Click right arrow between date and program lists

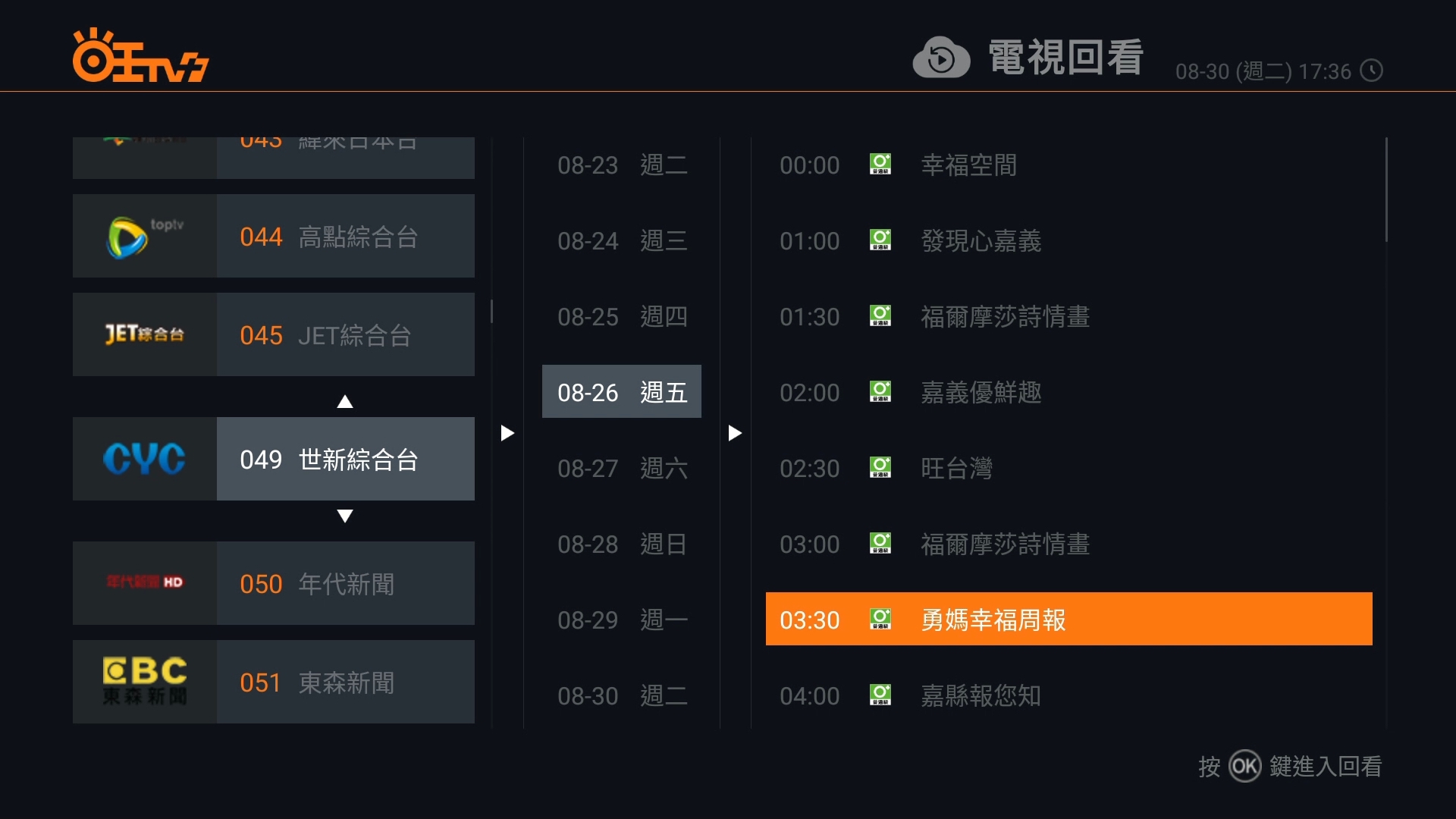pyautogui.click(x=735, y=433)
